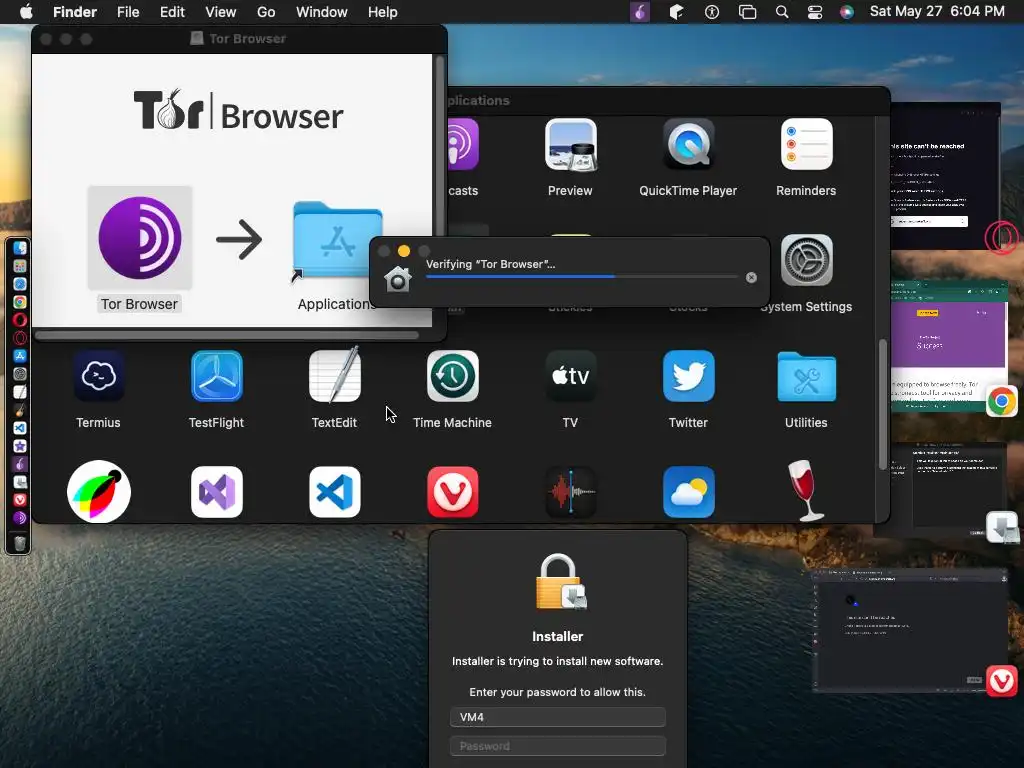Click the 'Verifying "Tor Browser"...' text
The image size is (1024, 768).
tap(490, 264)
